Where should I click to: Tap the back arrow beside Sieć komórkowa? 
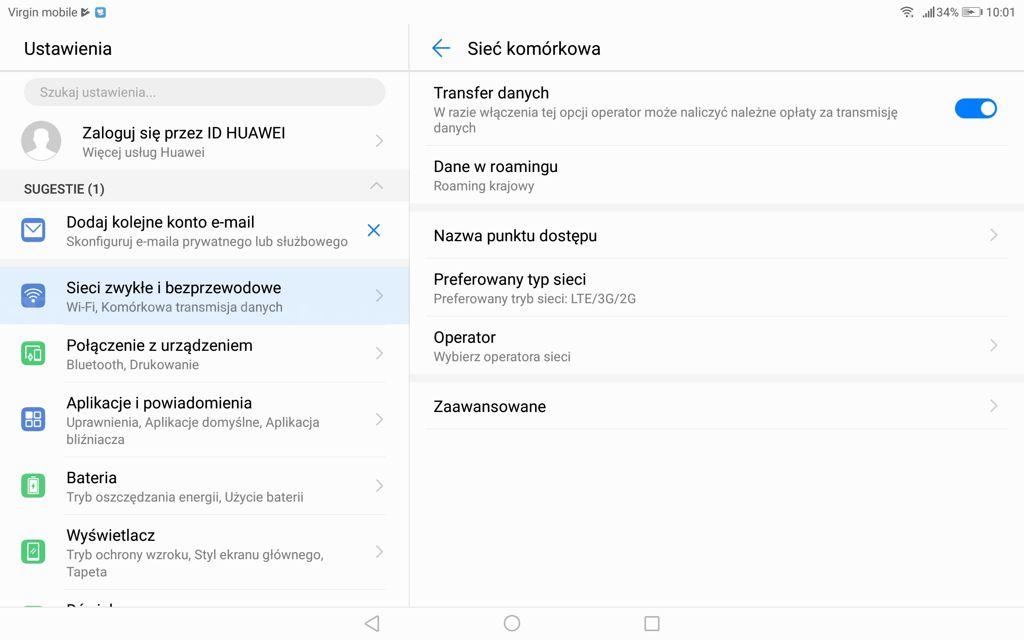[x=441, y=48]
